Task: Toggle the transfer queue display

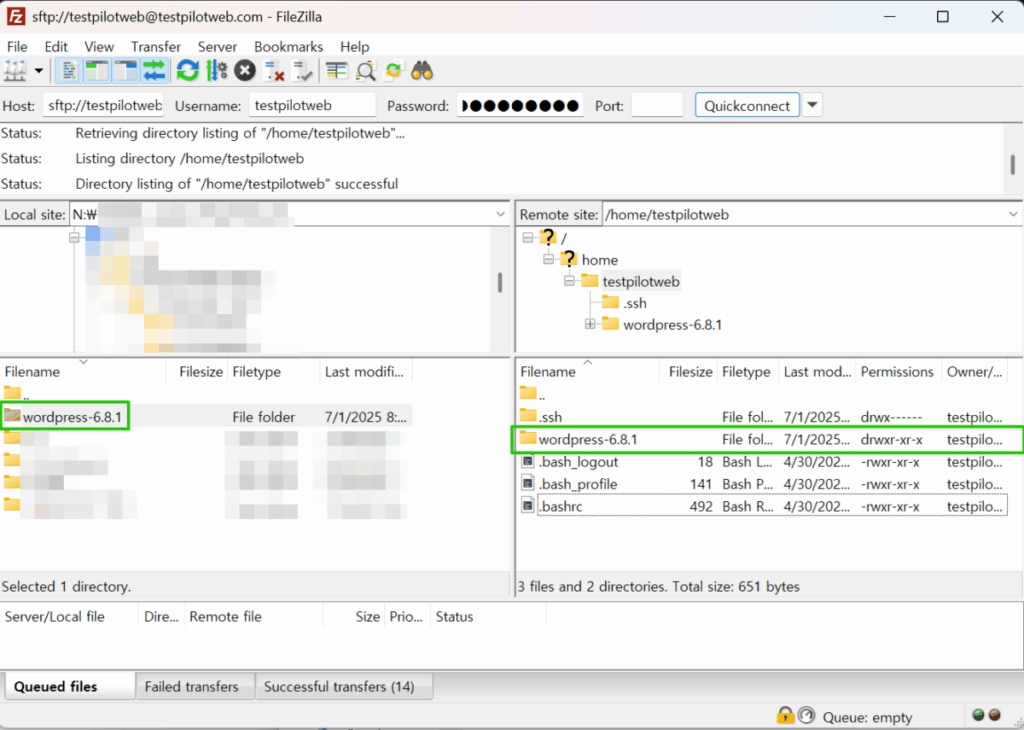Action: tap(154, 71)
